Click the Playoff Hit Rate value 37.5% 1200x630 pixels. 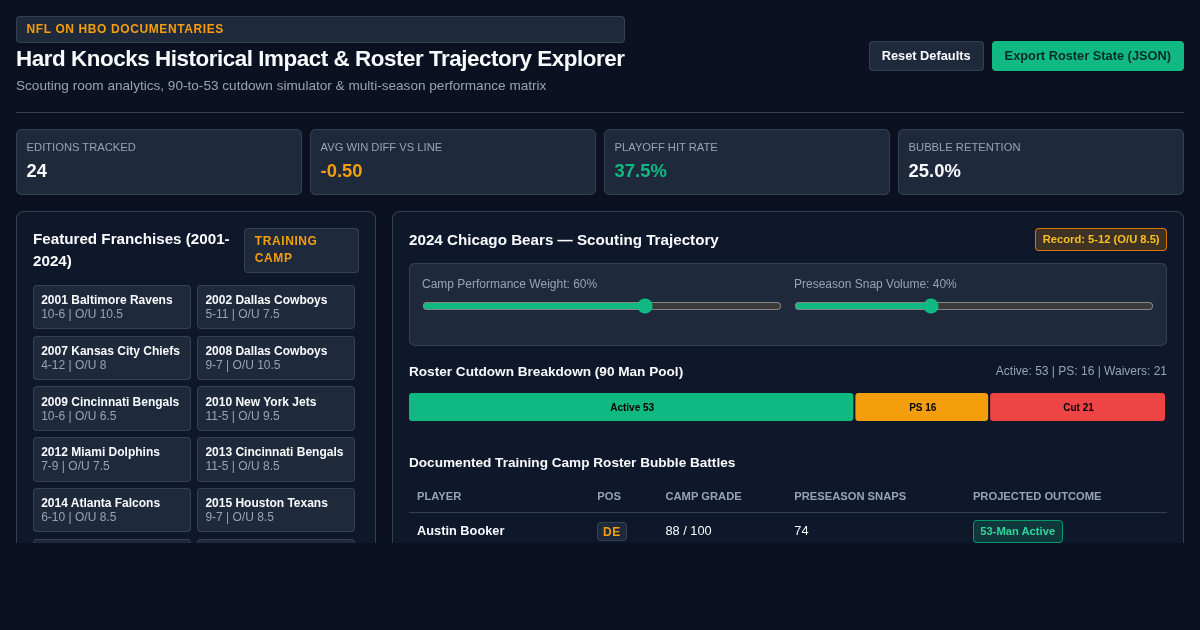pos(640,171)
